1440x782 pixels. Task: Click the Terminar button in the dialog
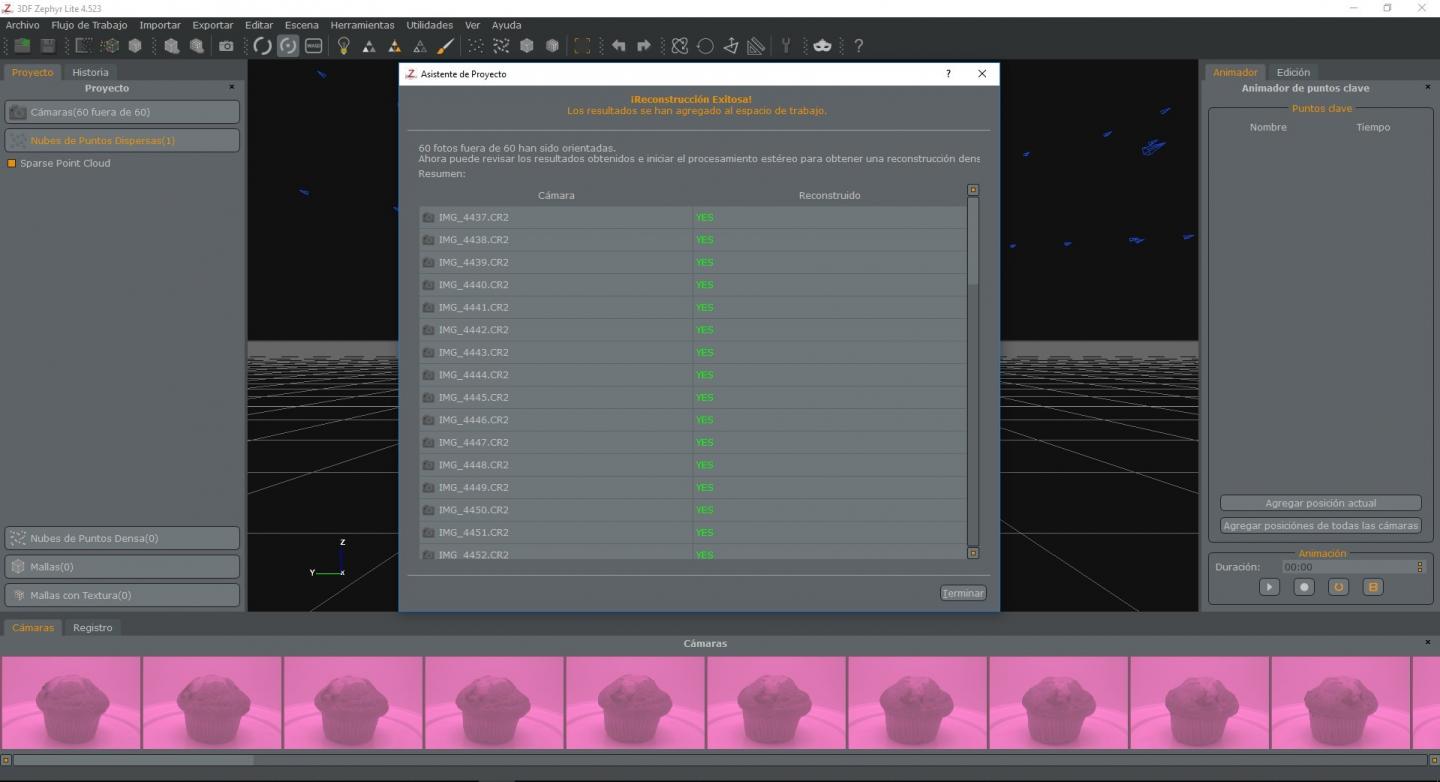963,593
